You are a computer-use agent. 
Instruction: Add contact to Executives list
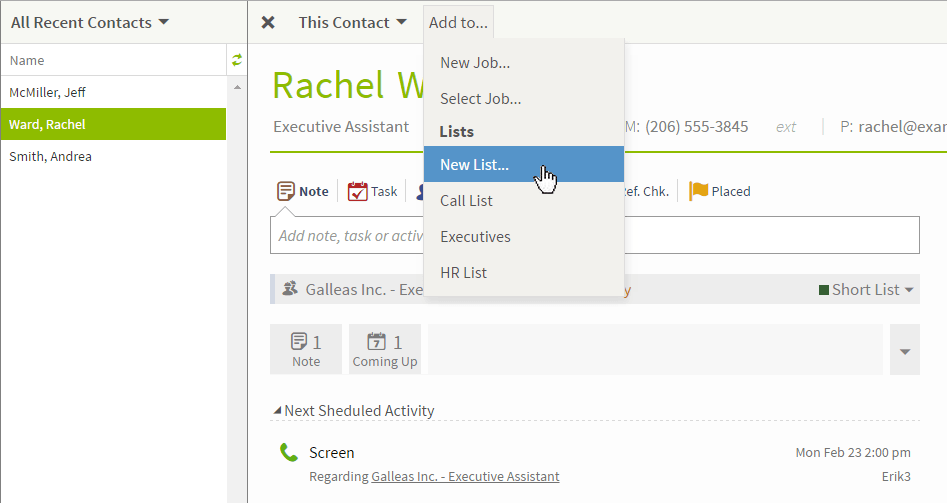[x=524, y=237]
